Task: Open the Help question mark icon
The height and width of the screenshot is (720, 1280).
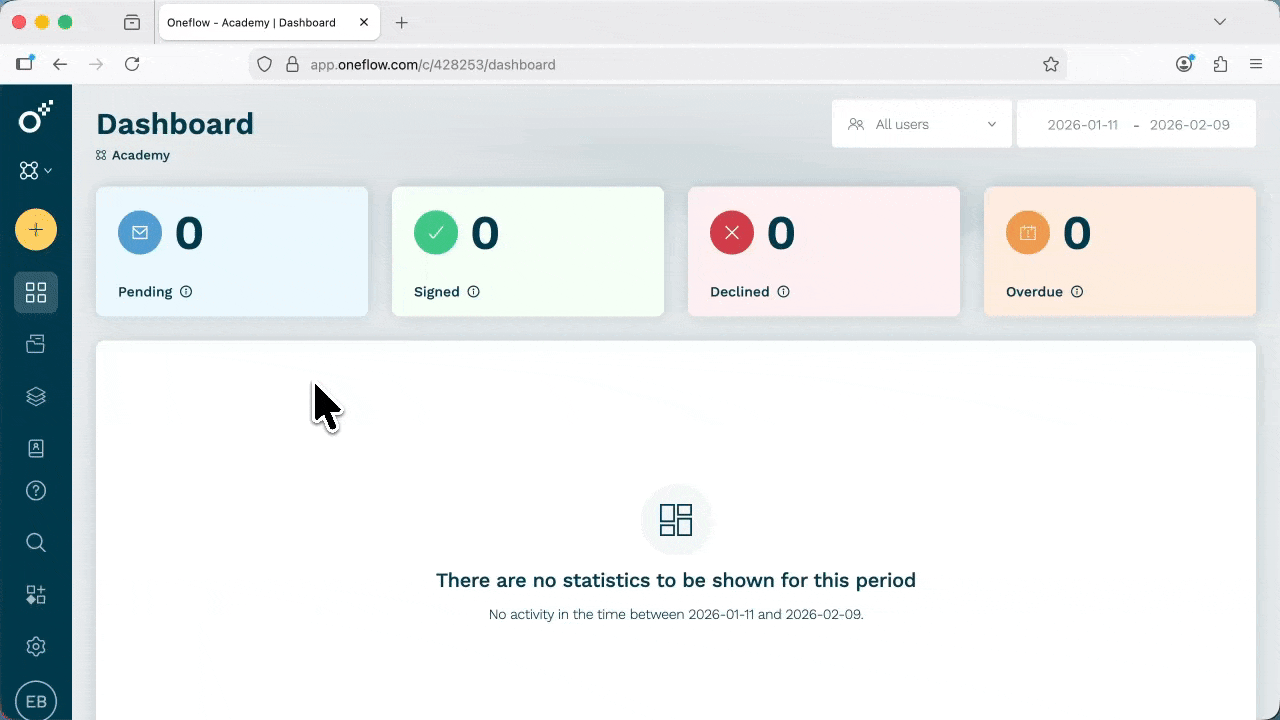Action: point(36,491)
